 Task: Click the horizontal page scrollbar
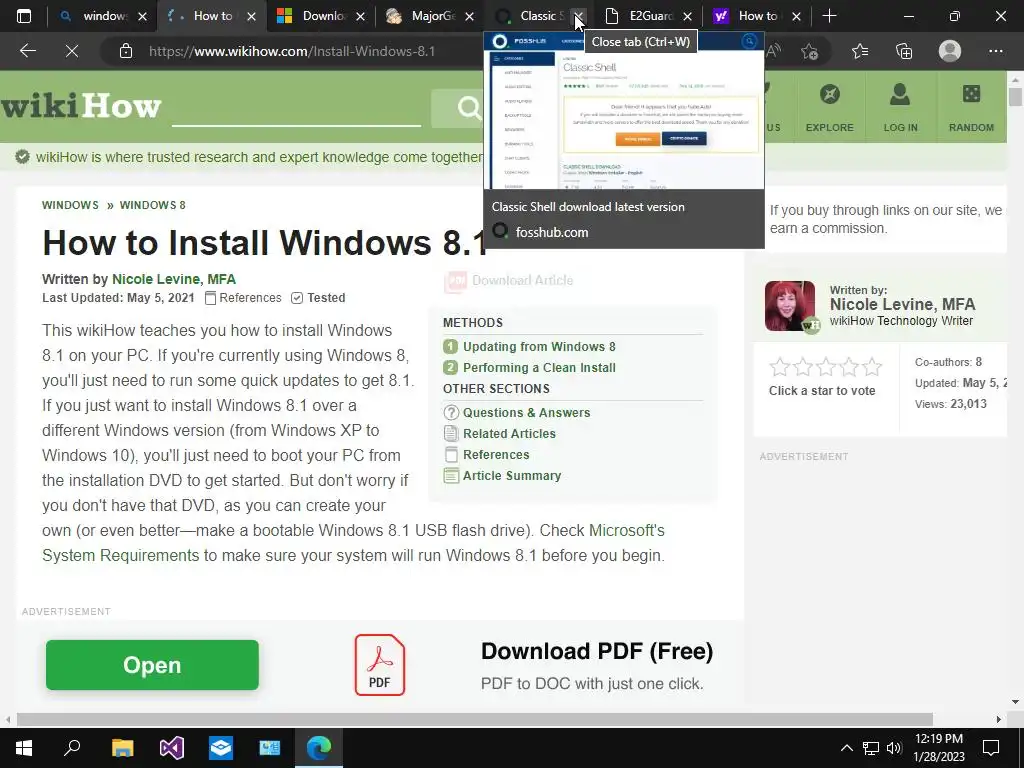[475, 719]
